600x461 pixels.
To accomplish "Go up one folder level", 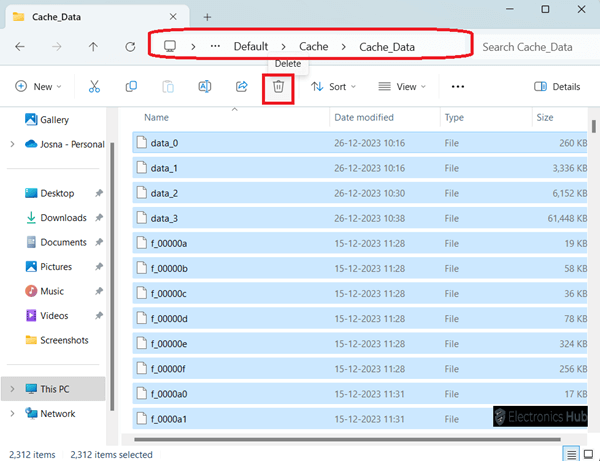I will [x=93, y=47].
